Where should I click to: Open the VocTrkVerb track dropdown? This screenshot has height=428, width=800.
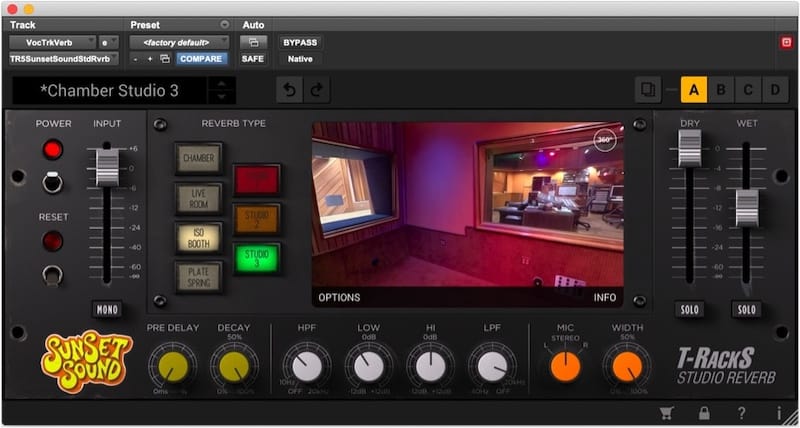pyautogui.click(x=53, y=42)
